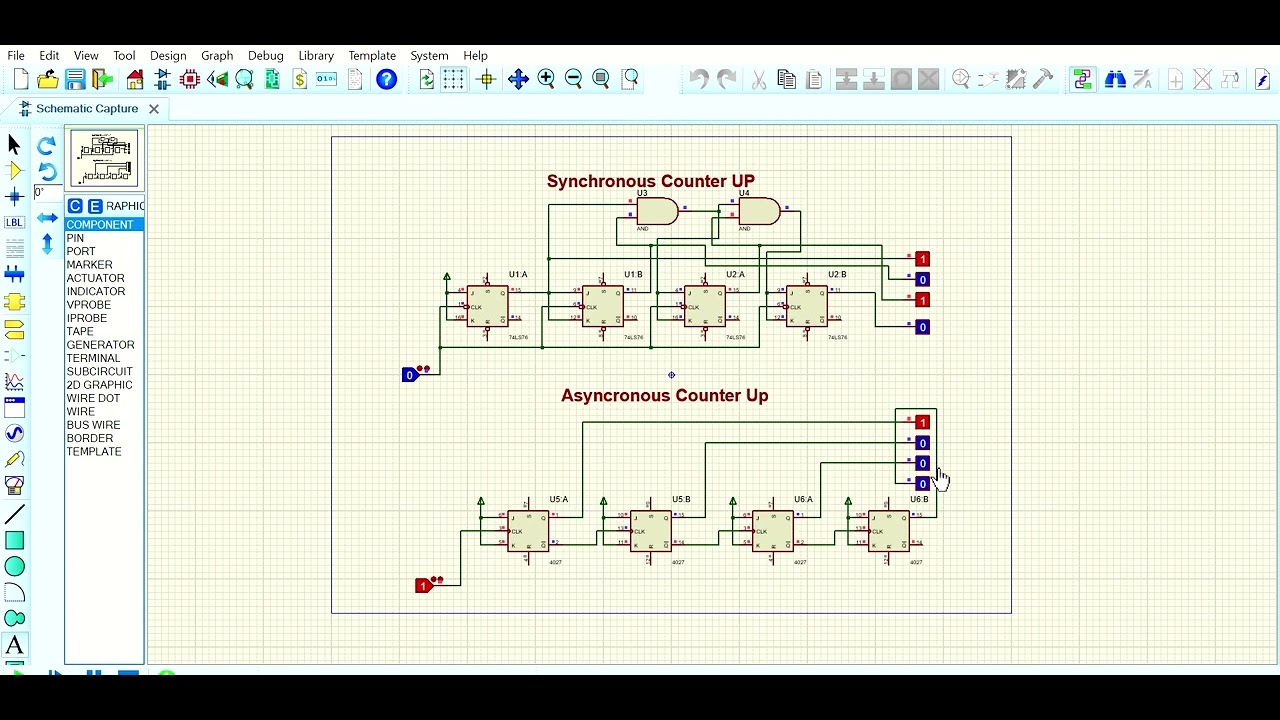
Task: Open the Template menu
Action: coord(372,56)
